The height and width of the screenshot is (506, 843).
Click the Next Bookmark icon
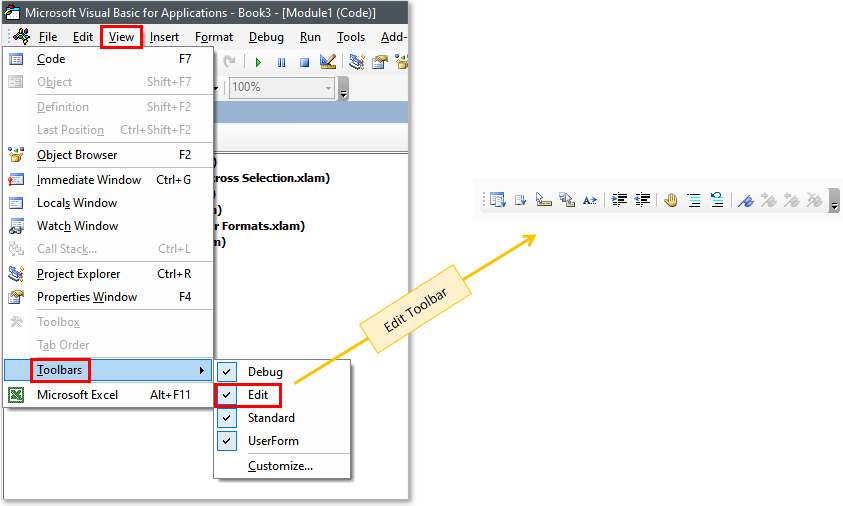tap(769, 200)
